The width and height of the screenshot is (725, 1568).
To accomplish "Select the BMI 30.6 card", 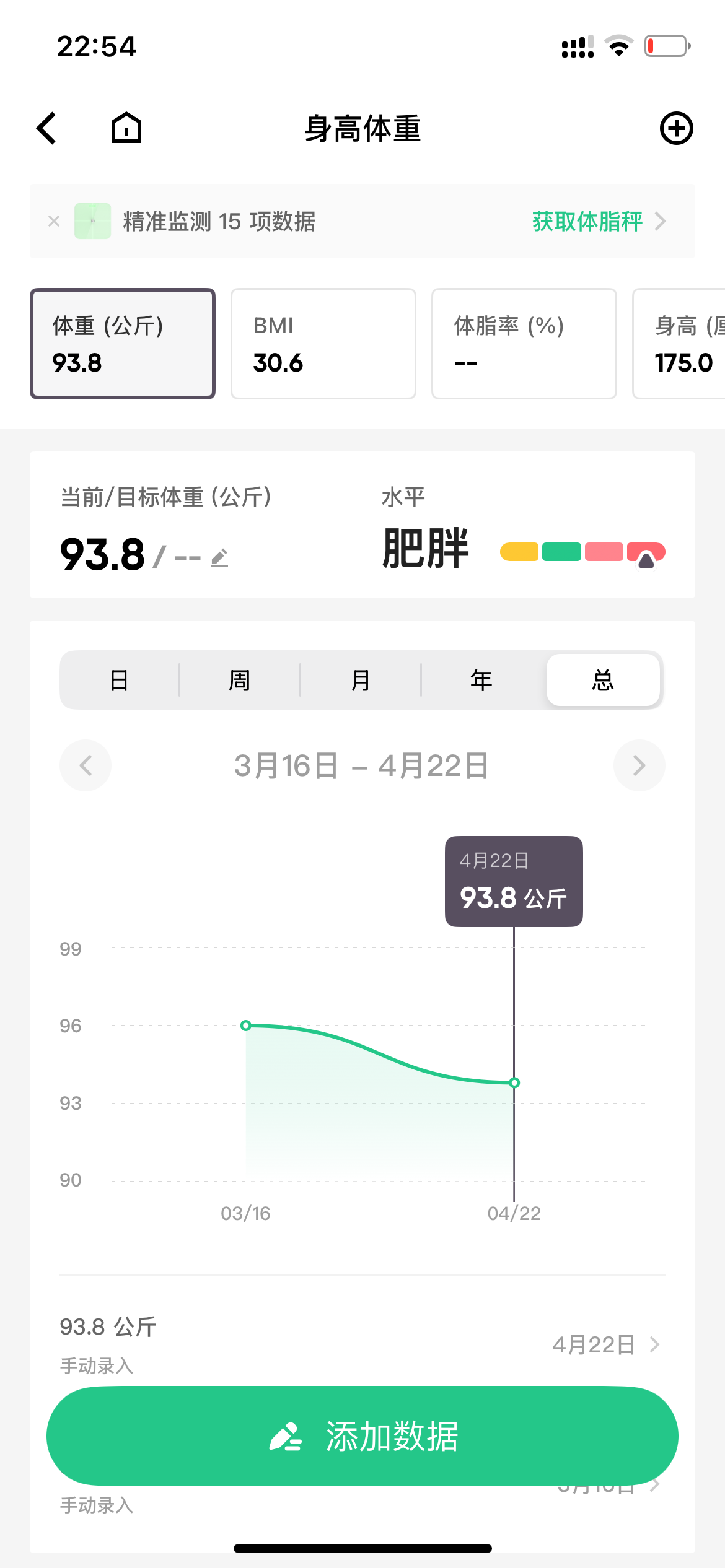I will coord(323,344).
